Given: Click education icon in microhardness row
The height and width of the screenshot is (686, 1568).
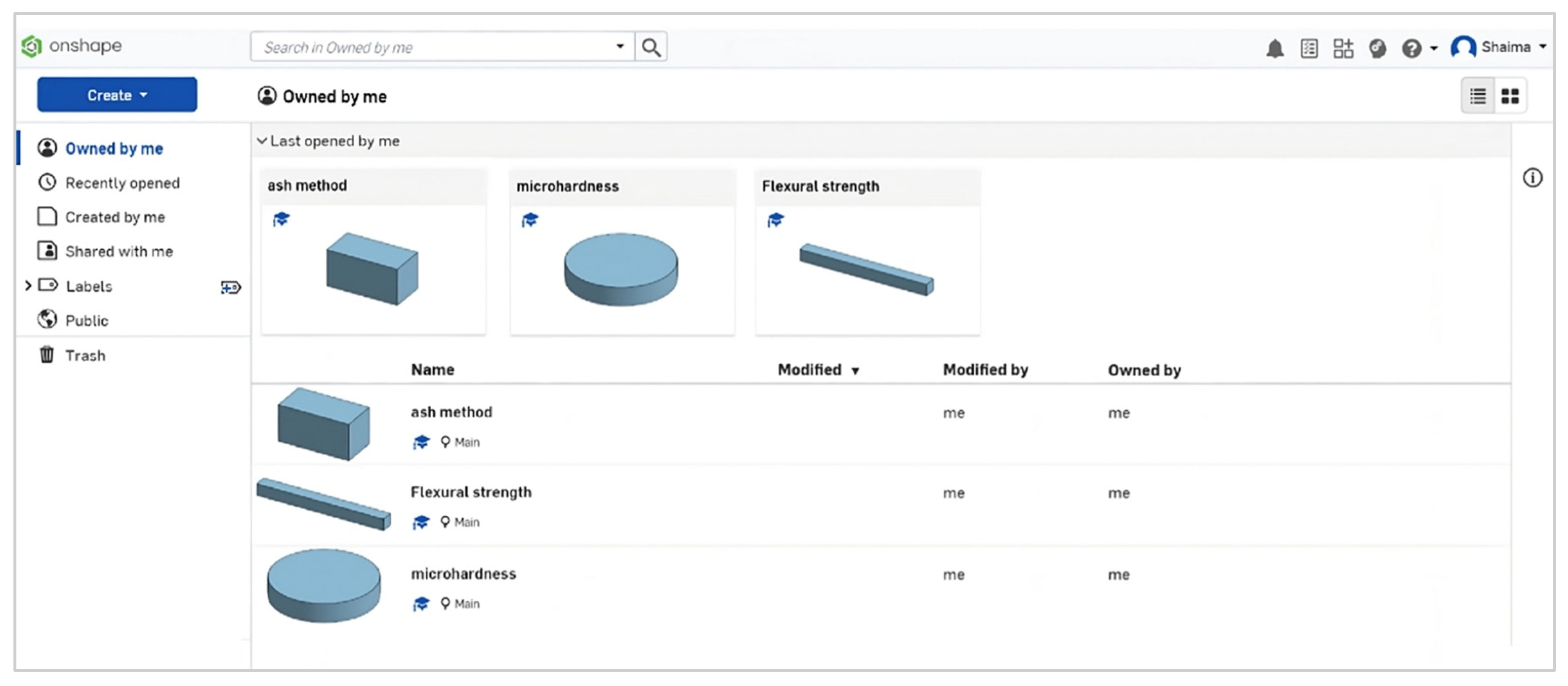Looking at the screenshot, I should (421, 604).
